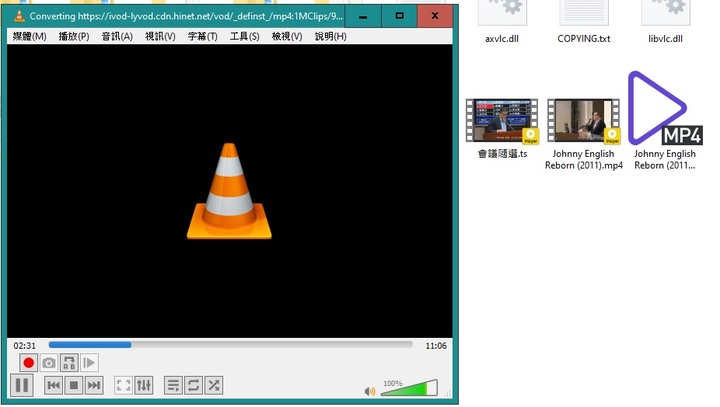Viewport: 720px width, 407px height.
Task: Toggle fullscreen video mode
Action: [x=124, y=385]
